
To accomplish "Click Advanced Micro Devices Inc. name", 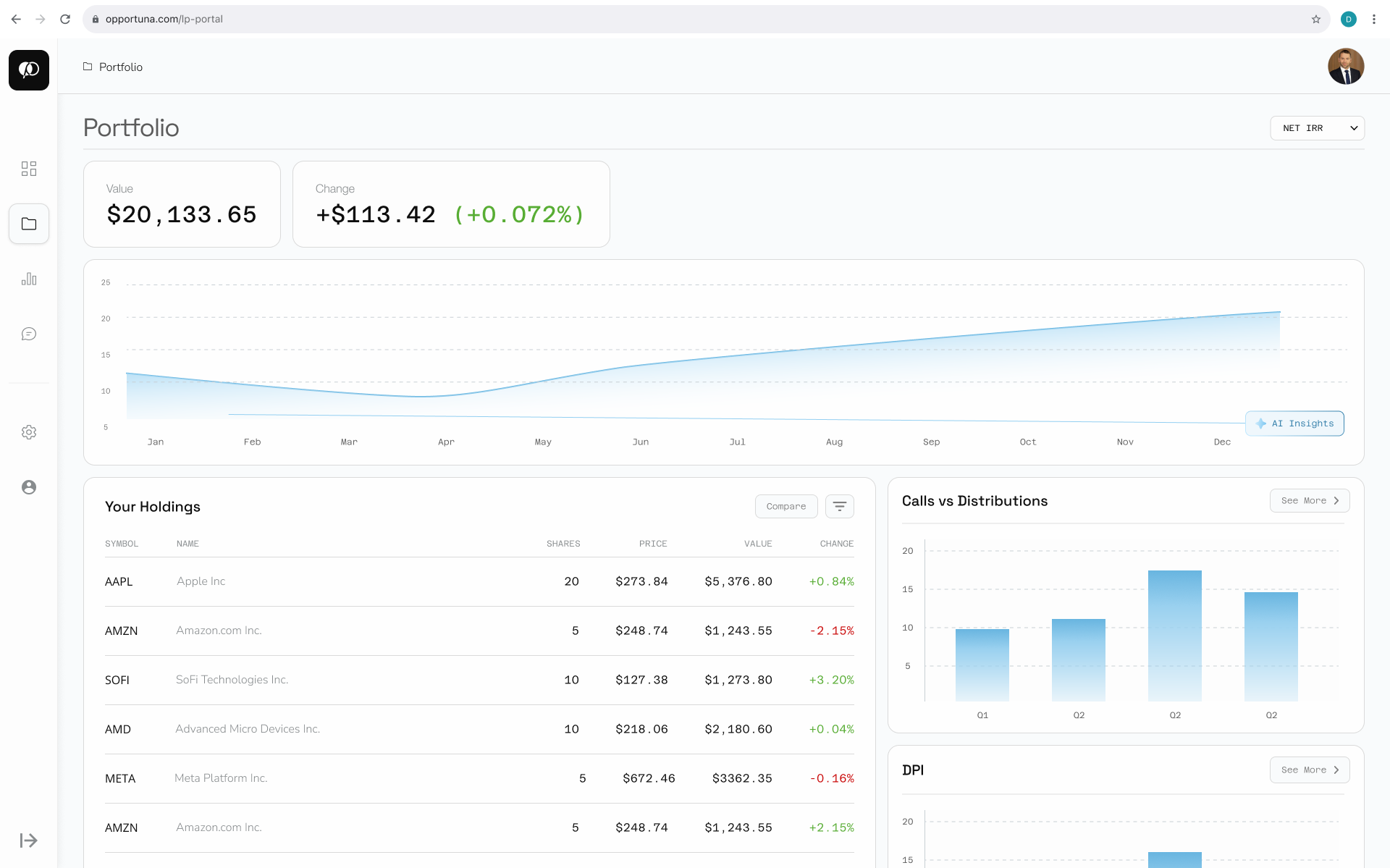I will tap(248, 729).
